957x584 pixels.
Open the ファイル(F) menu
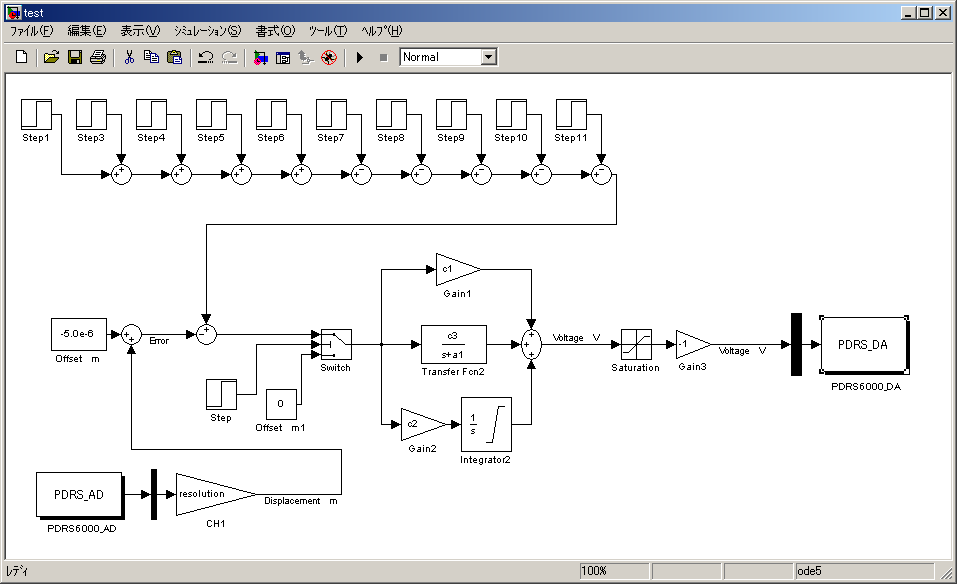[31, 31]
